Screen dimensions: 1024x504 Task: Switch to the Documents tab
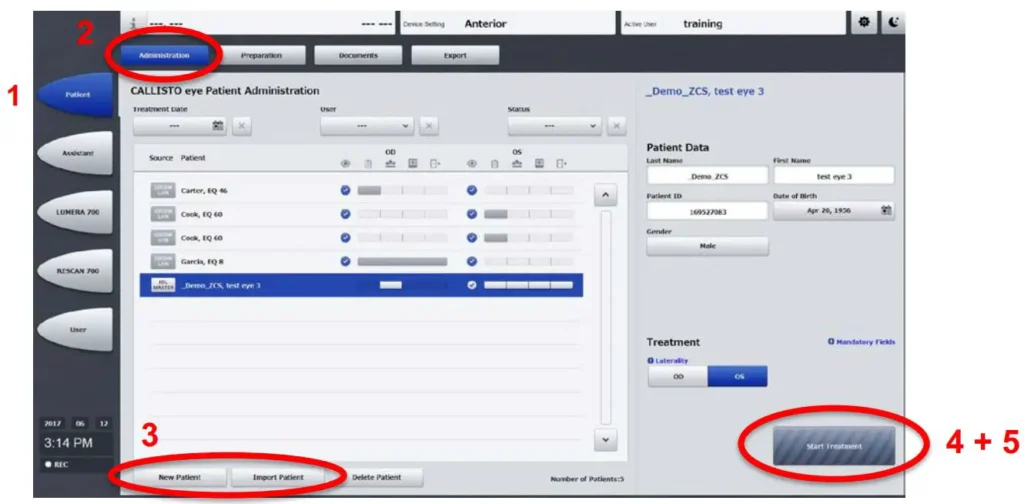click(358, 55)
